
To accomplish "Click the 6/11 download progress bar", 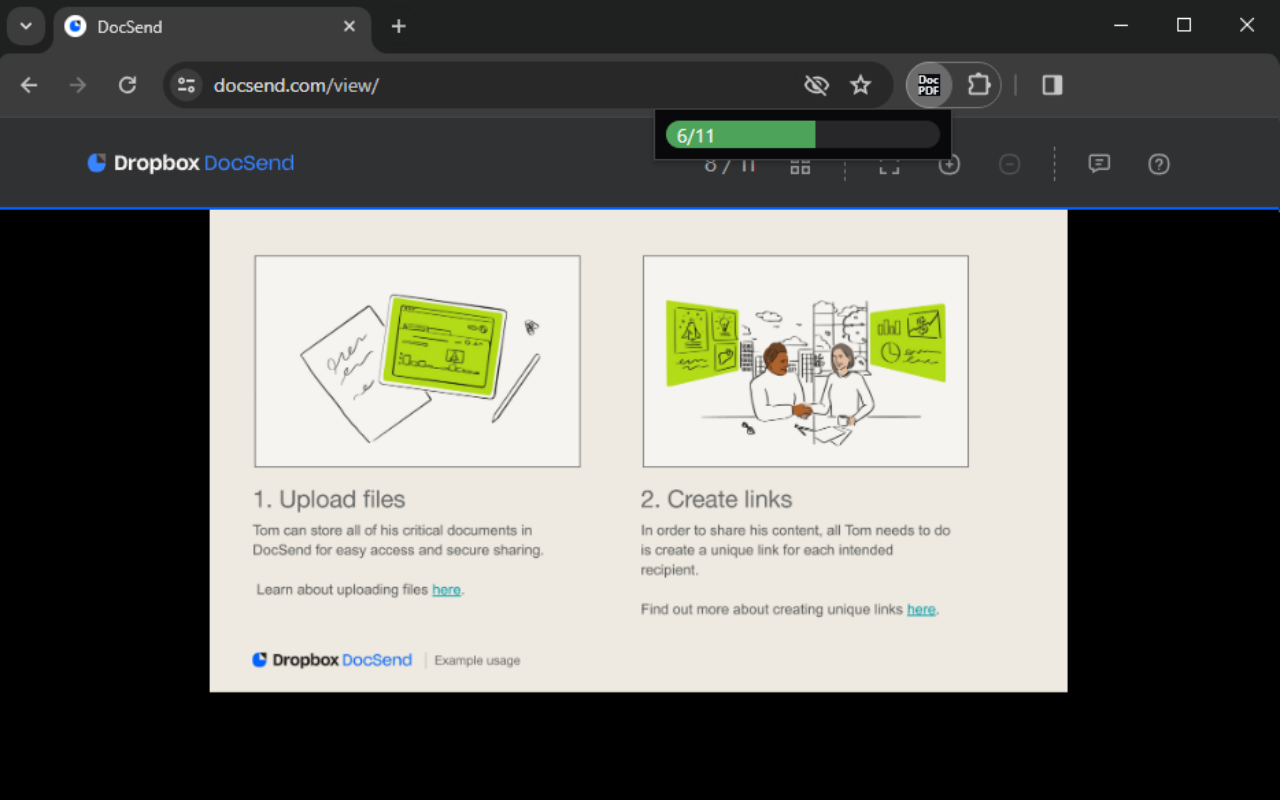I will 802,135.
